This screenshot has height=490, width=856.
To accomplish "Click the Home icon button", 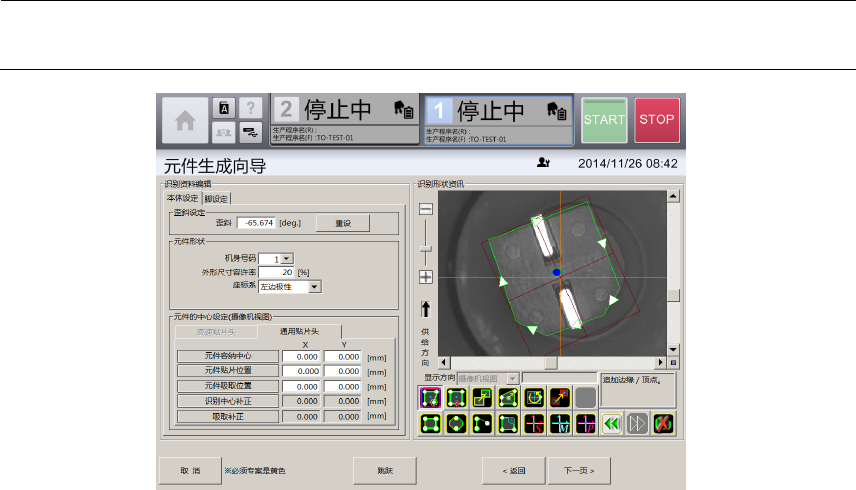I will click(185, 121).
